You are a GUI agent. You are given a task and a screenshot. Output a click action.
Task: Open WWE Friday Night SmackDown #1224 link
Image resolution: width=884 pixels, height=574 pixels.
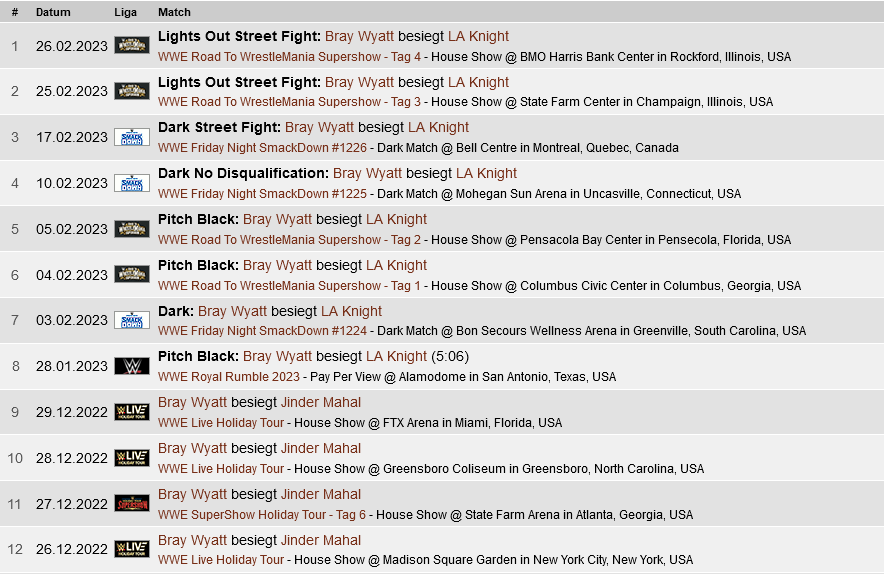click(262, 331)
